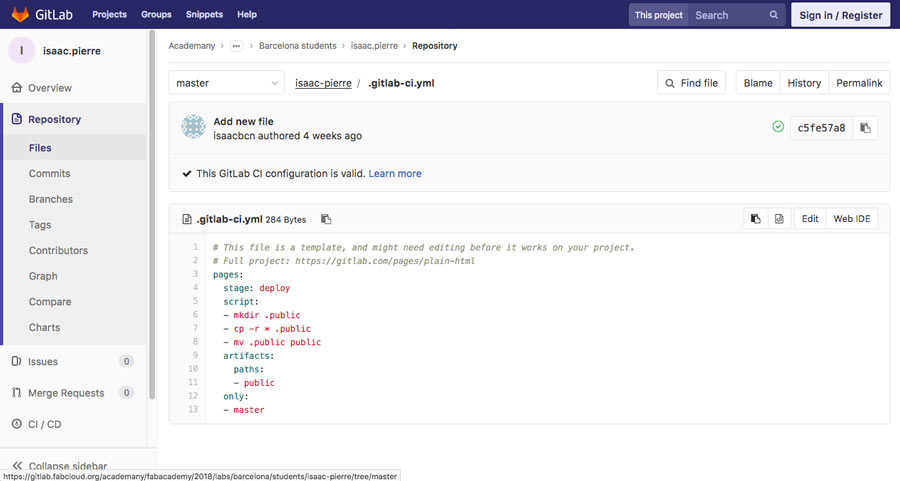Copy source using icon left of Open raw
This screenshot has width=900, height=481.
point(756,219)
